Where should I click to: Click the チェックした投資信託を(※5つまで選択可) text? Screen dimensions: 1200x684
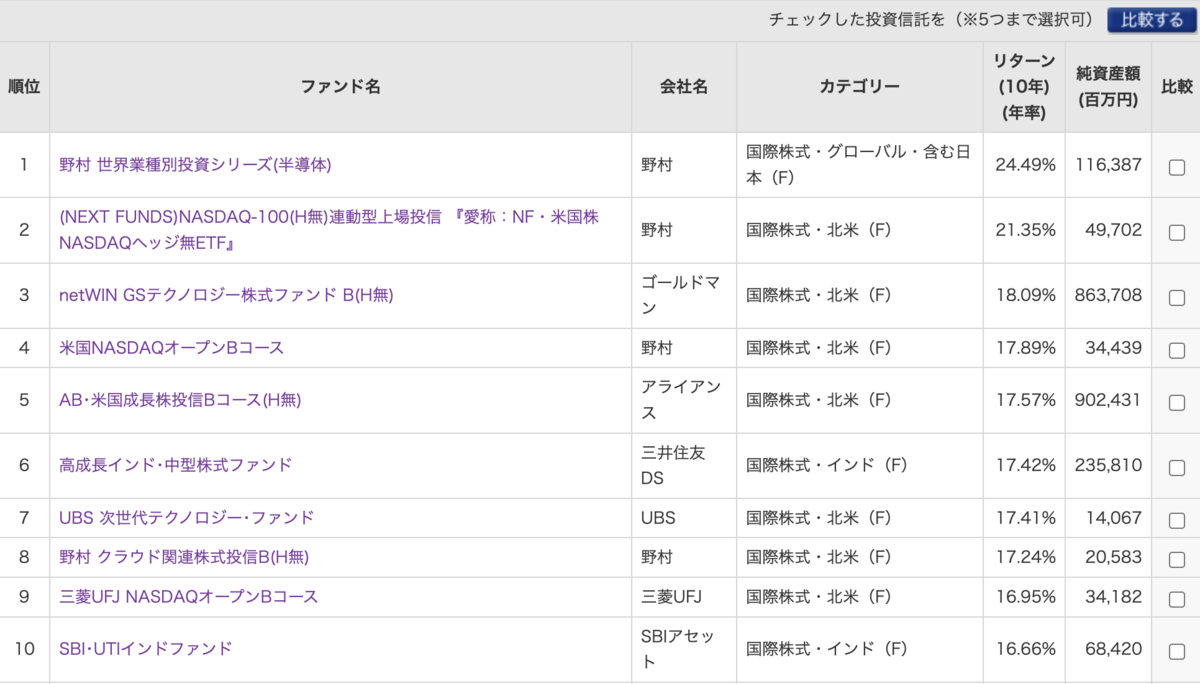click(932, 20)
